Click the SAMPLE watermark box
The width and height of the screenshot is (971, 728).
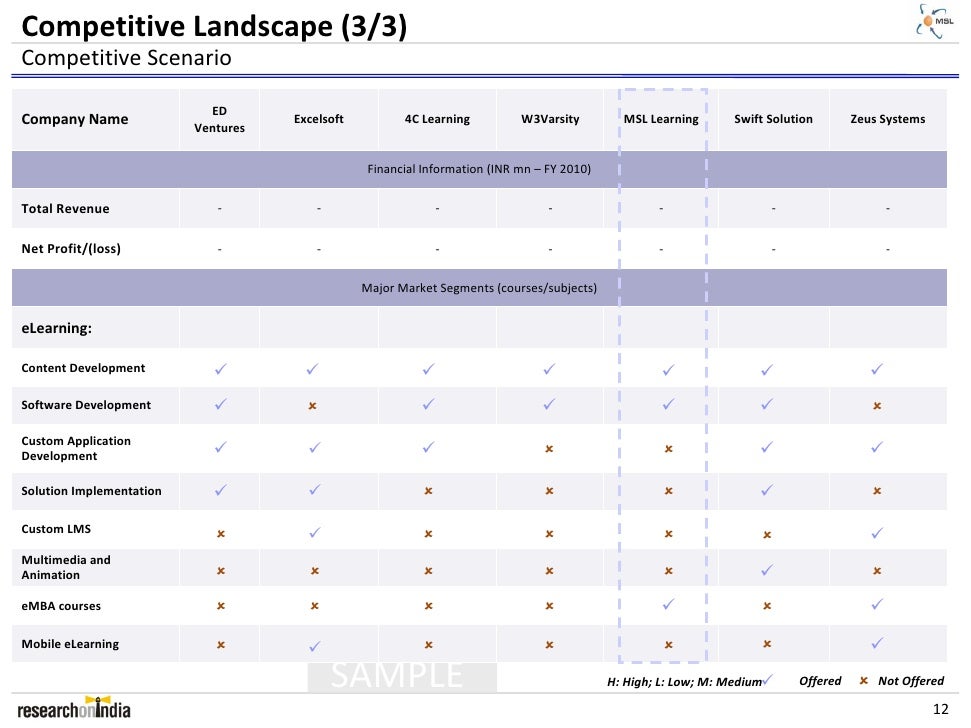coord(402,677)
